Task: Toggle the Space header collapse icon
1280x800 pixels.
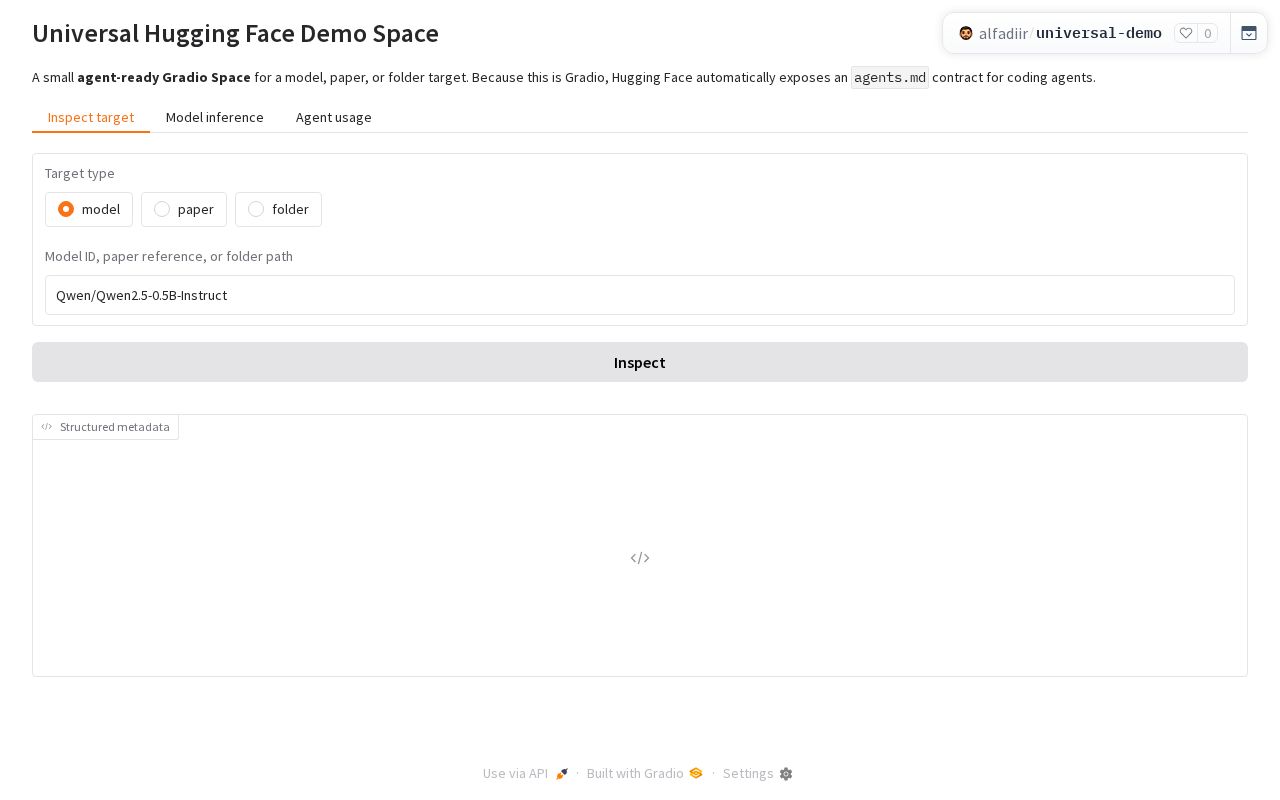Action: [x=1249, y=33]
